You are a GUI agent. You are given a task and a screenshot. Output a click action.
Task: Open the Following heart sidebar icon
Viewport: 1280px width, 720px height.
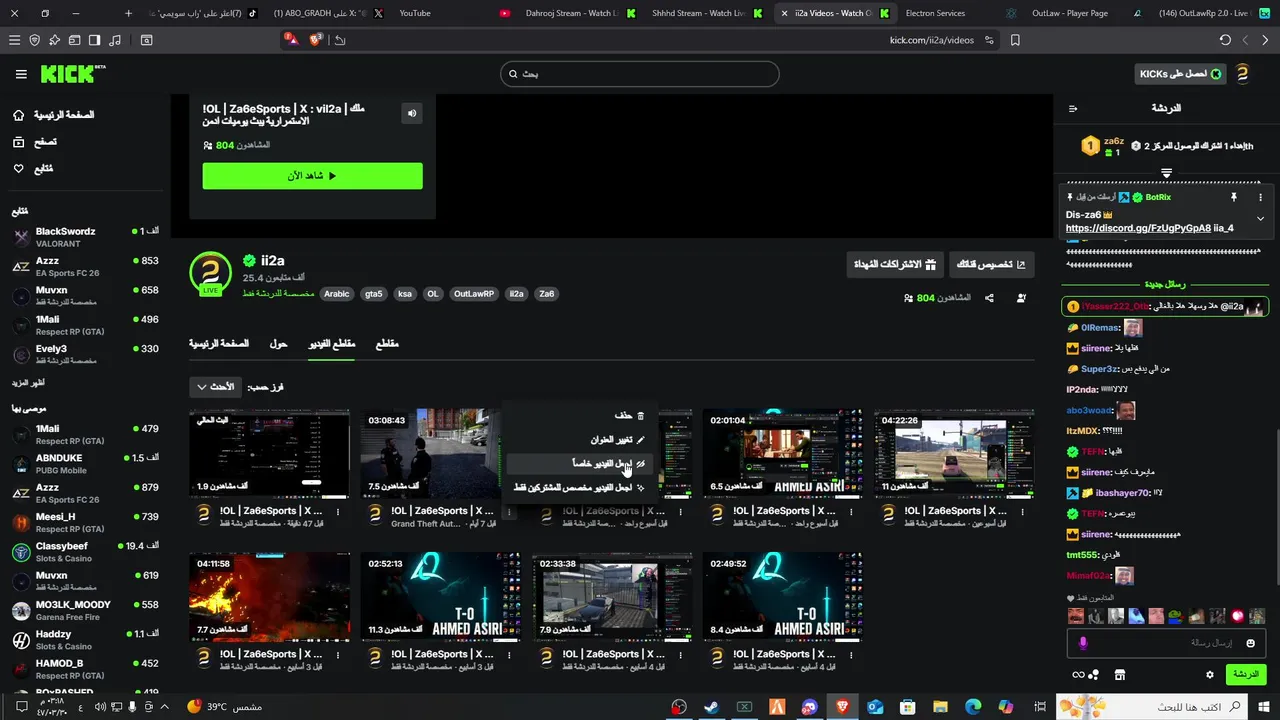18,169
